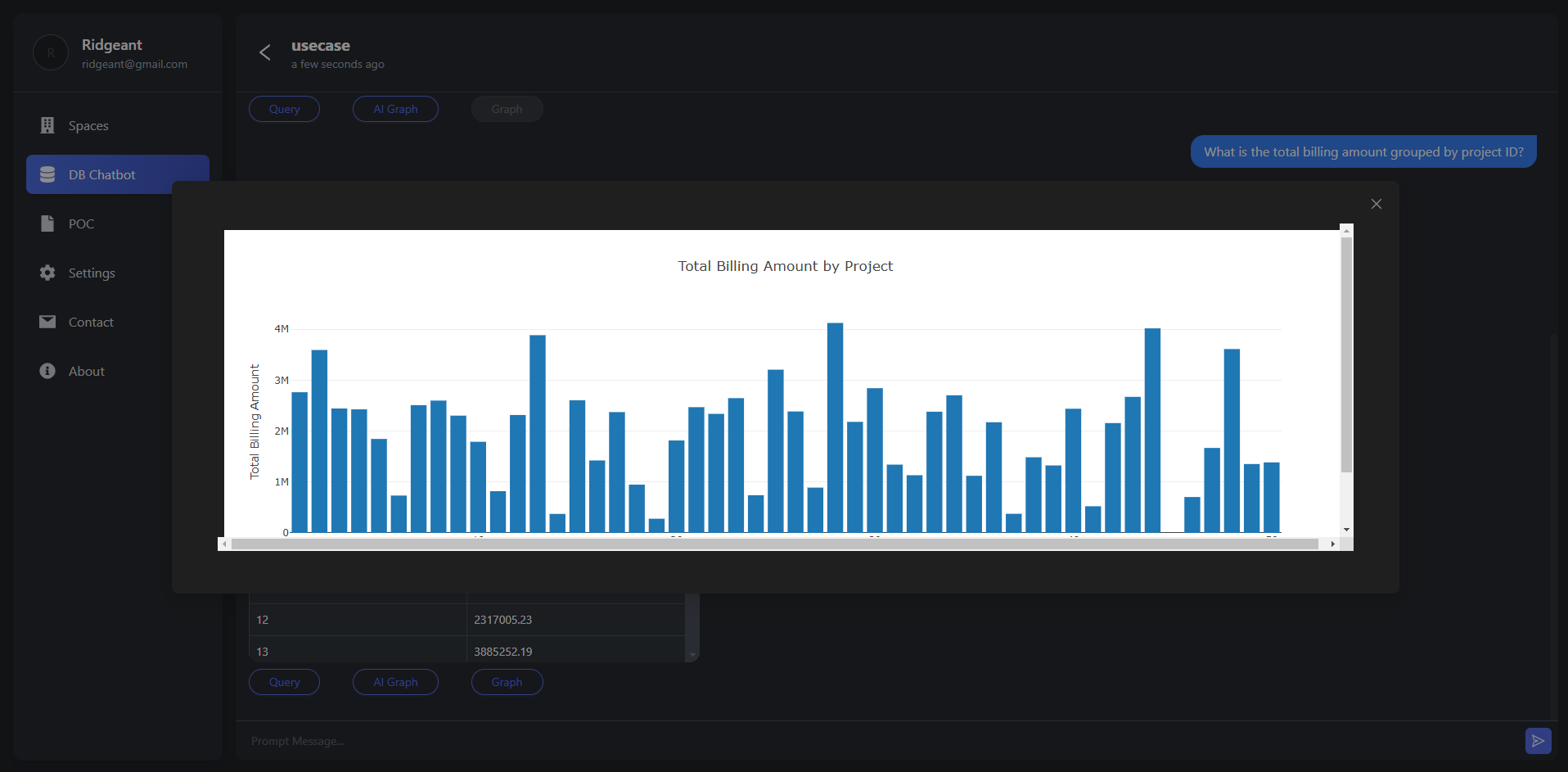Screen dimensions: 1568x772
Task: Open the Settings menu item
Action: (x=92, y=273)
